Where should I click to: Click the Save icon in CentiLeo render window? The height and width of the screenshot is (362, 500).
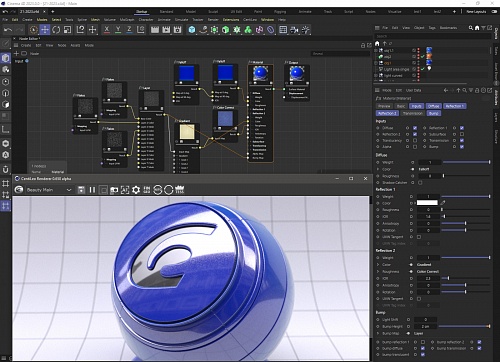[x=81, y=190]
